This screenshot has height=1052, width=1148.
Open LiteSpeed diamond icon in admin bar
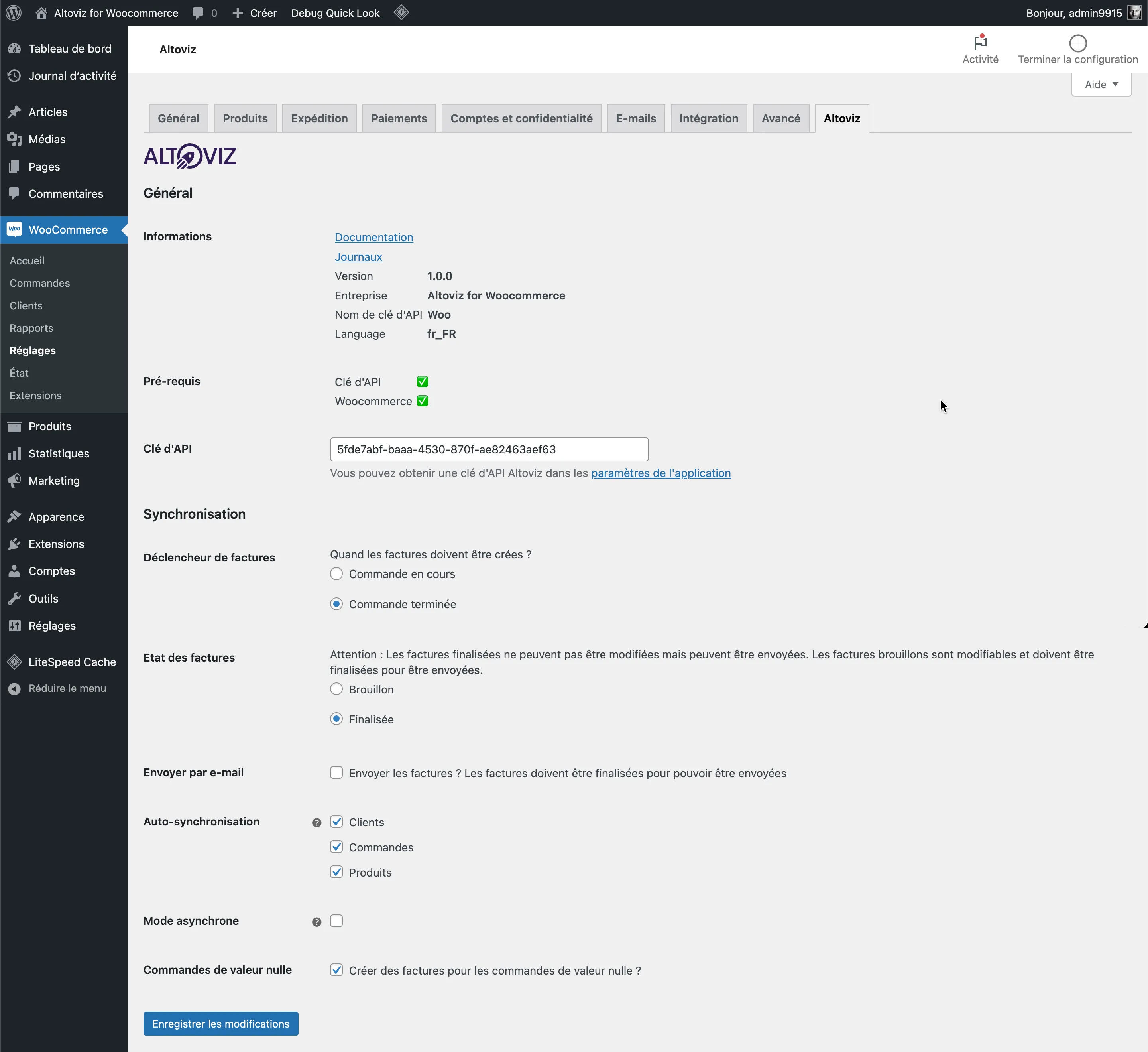point(401,12)
